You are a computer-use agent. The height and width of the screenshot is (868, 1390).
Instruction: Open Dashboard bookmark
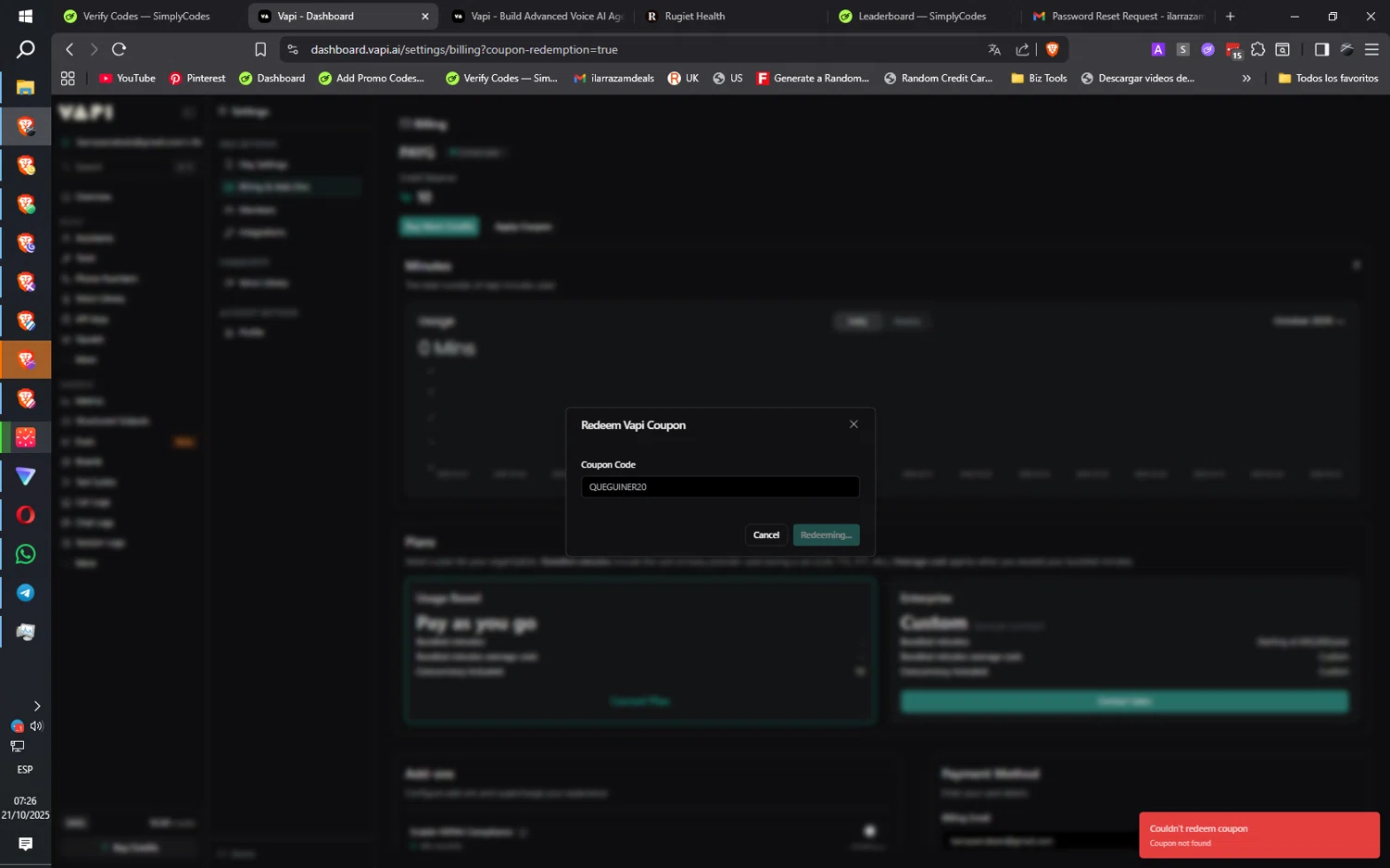coord(272,79)
